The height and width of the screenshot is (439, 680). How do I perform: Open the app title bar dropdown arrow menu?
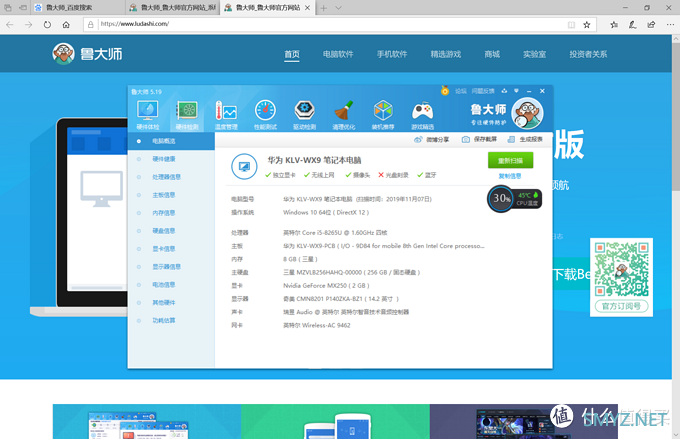516,91
